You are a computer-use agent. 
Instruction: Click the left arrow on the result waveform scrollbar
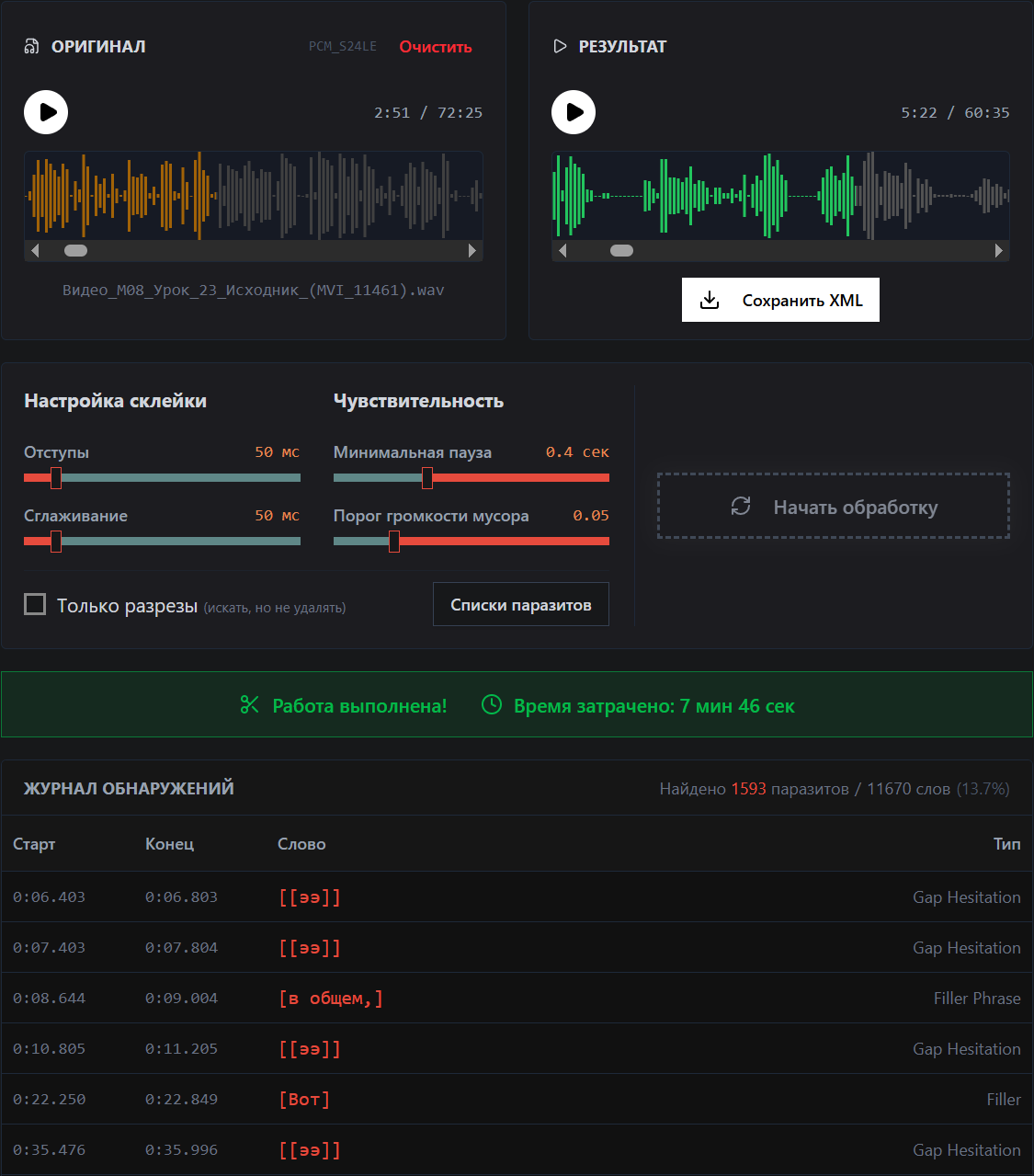pyautogui.click(x=562, y=250)
